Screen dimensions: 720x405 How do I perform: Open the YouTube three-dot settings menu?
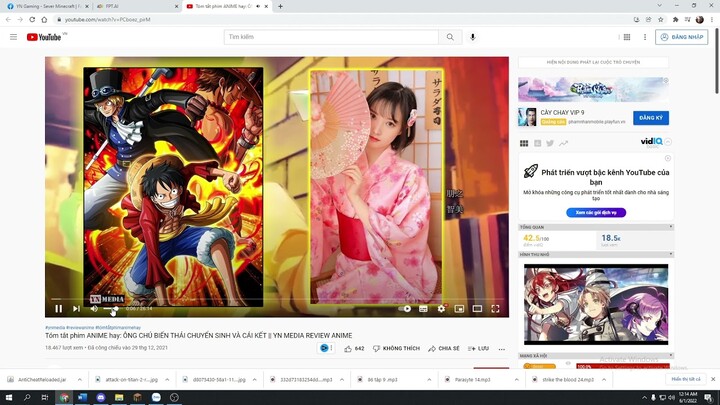coord(645,37)
